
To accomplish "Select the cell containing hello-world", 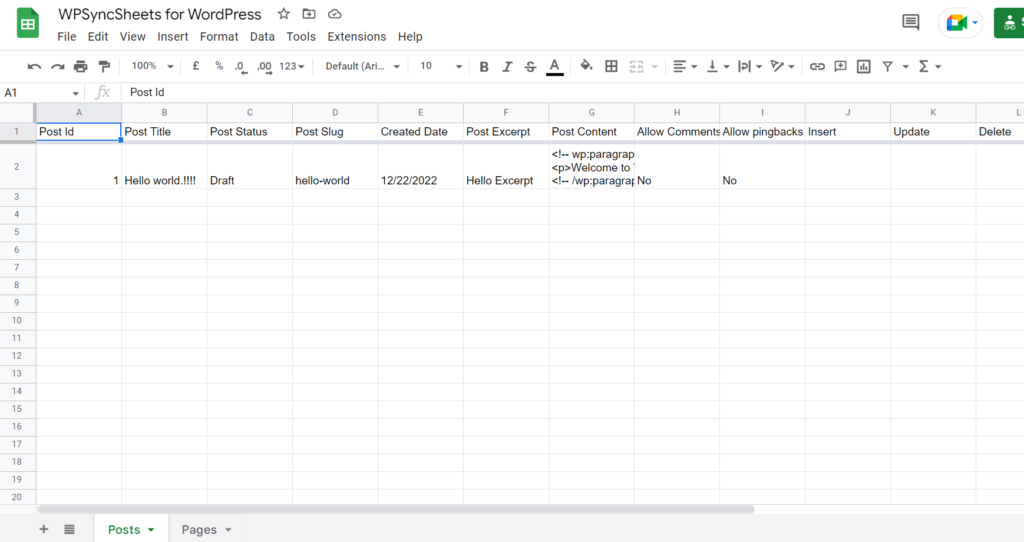I will coord(335,167).
